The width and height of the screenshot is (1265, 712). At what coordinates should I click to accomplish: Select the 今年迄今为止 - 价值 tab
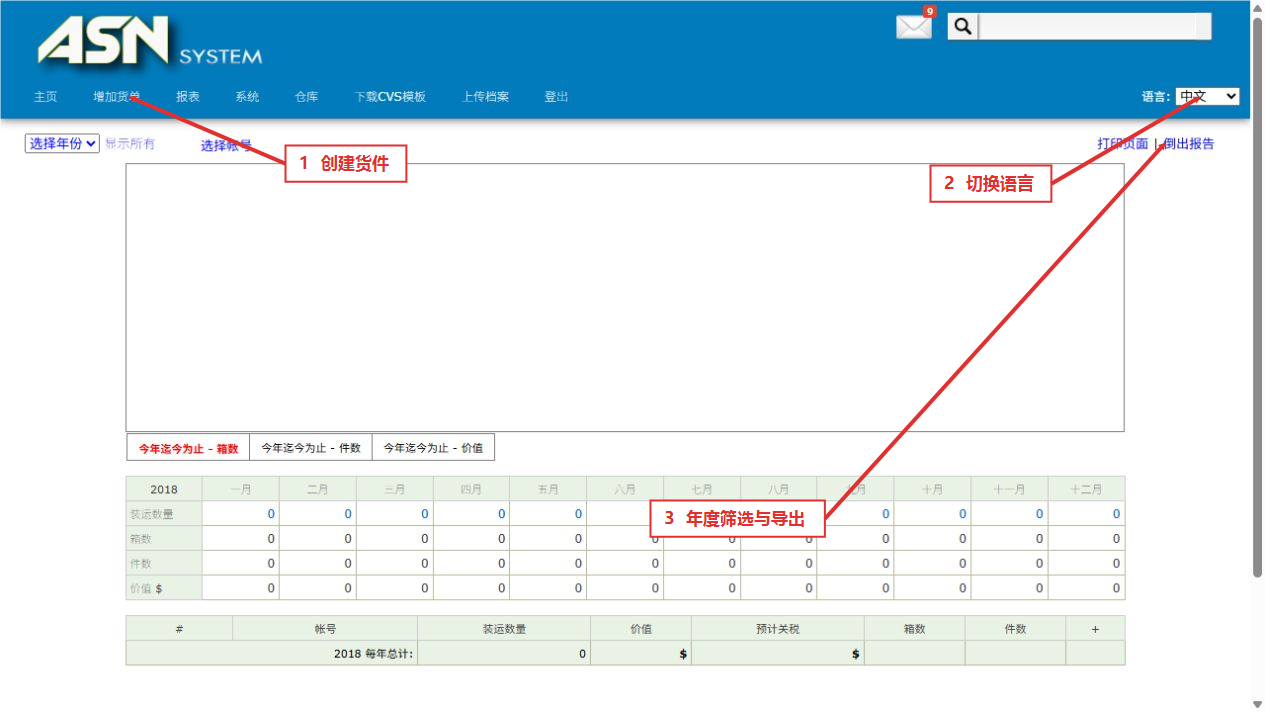click(x=433, y=448)
